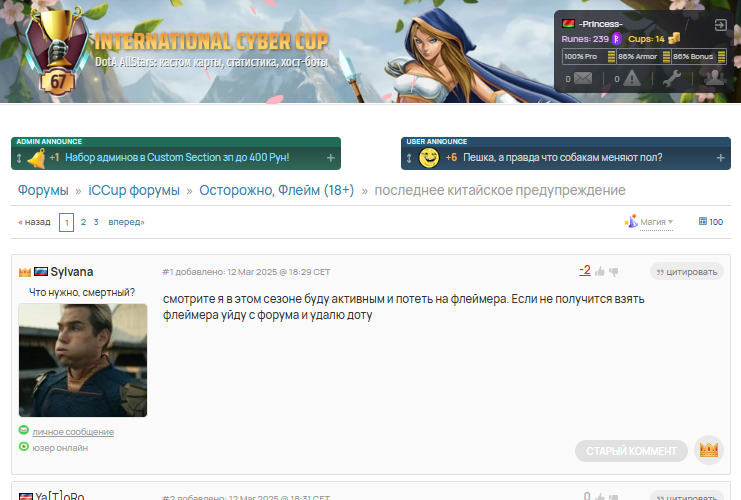Click the Cups: 14 text
Image resolution: width=741 pixels, height=500 pixels.
pyautogui.click(x=646, y=39)
